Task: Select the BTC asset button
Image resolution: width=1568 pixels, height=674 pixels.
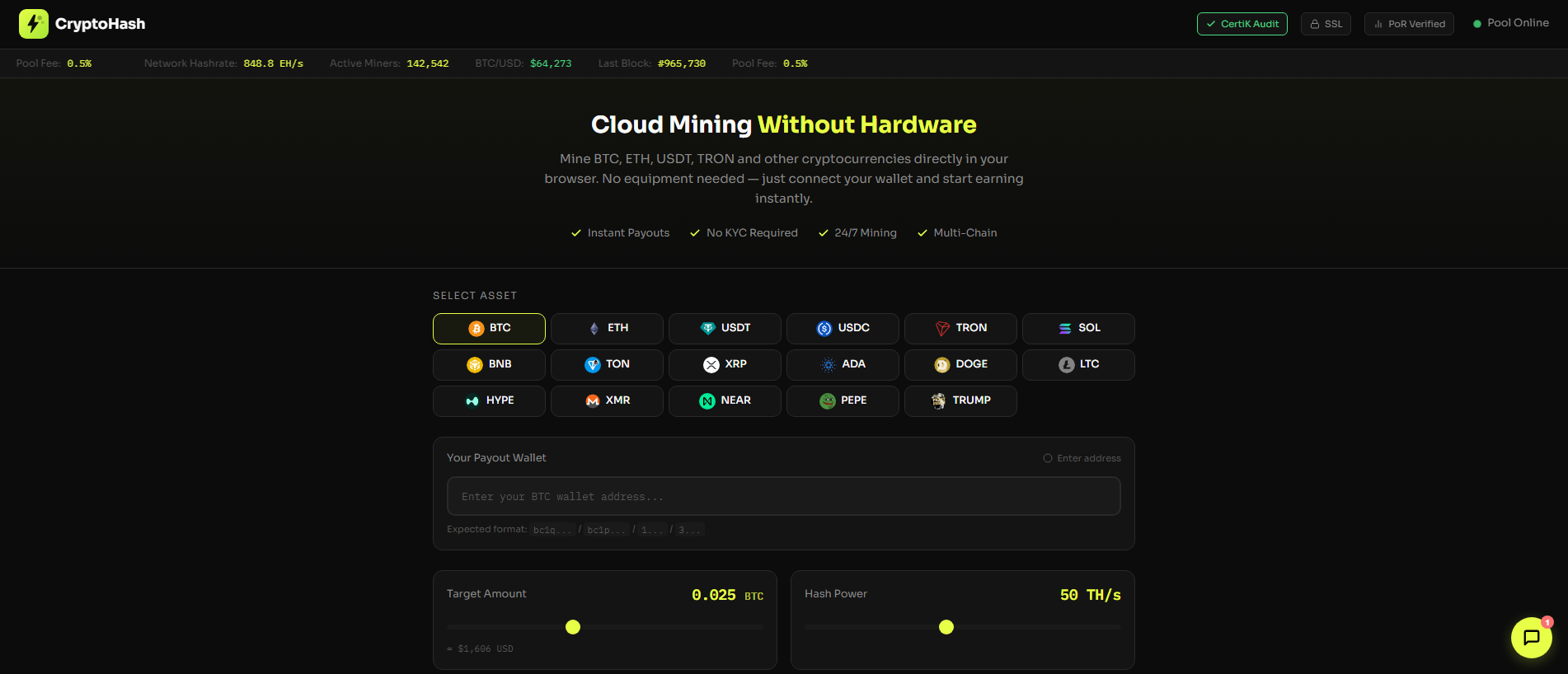Action: (489, 328)
